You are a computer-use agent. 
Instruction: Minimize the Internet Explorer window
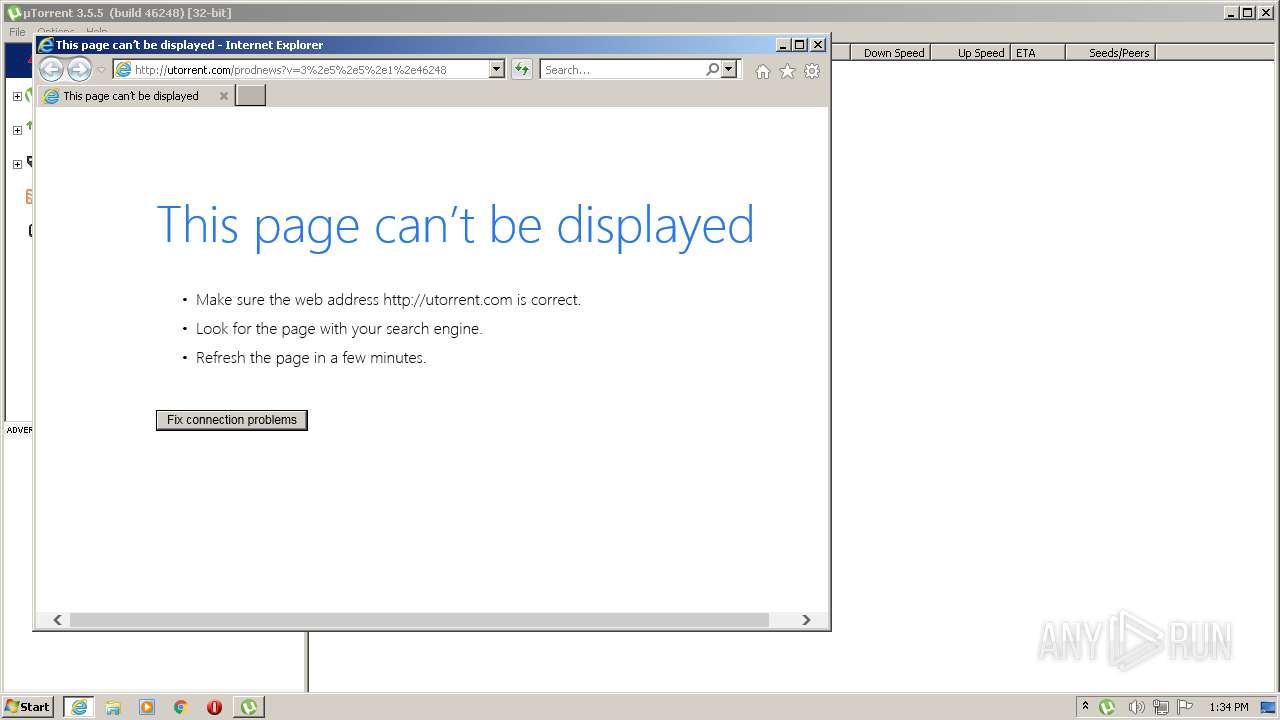[783, 45]
